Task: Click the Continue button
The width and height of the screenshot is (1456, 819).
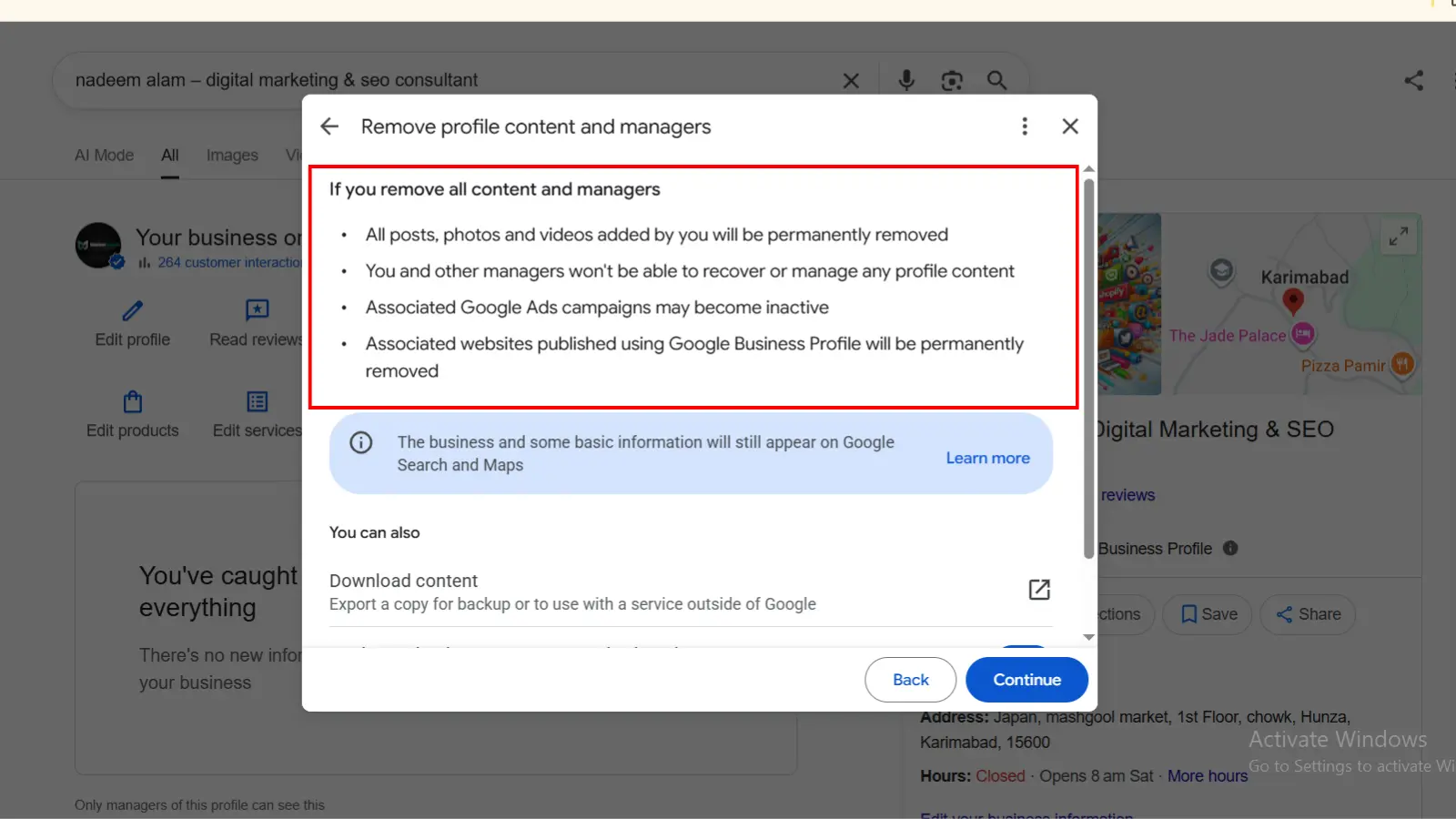Action: coord(1026,680)
